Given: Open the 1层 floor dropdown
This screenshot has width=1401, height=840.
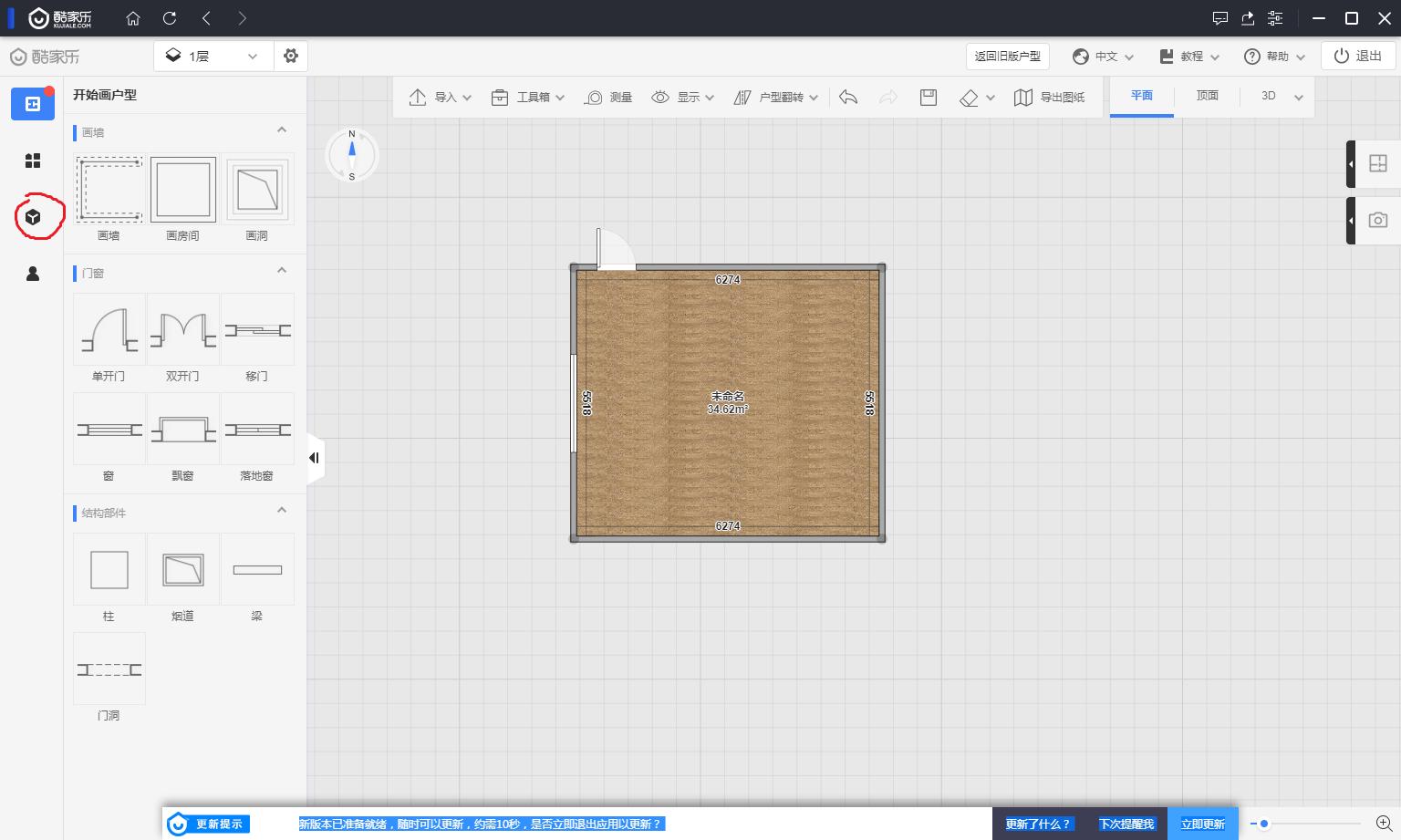Looking at the screenshot, I should click(213, 56).
